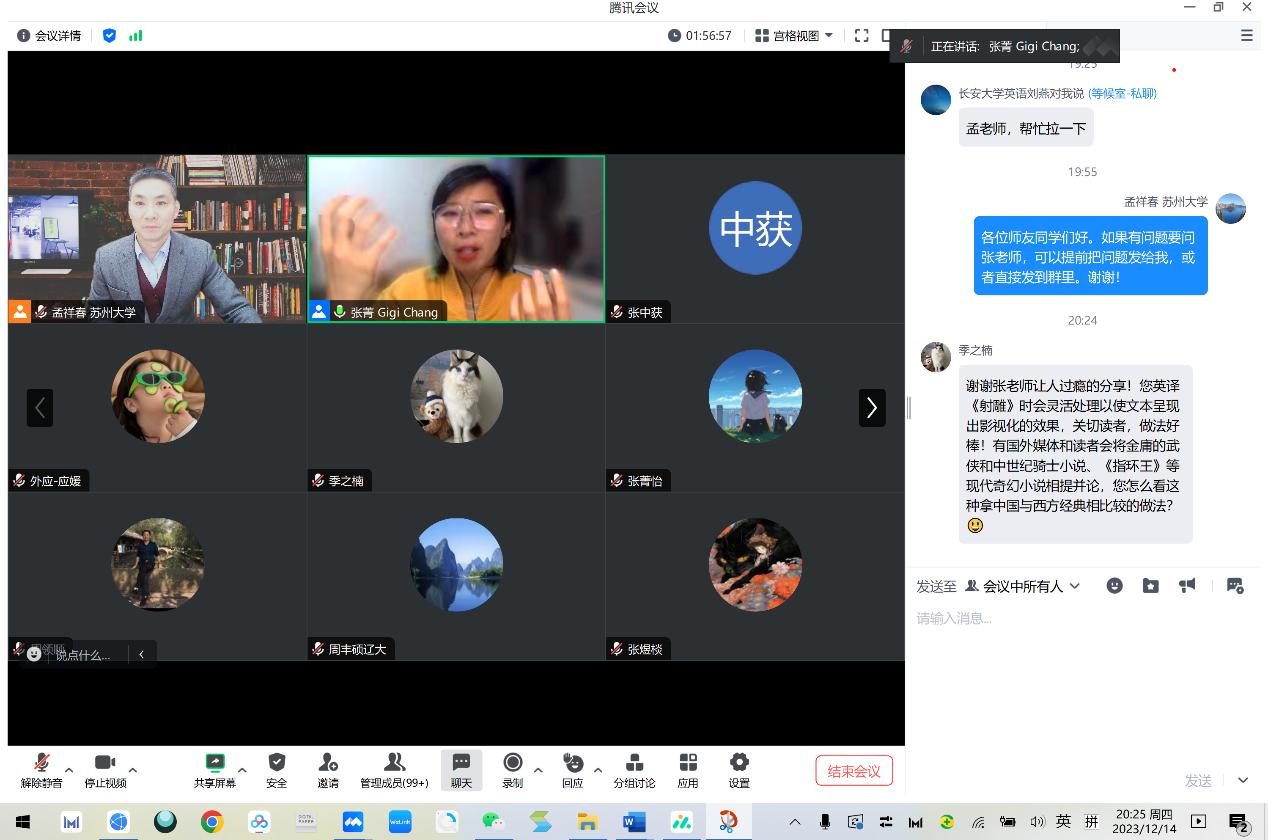
Task: Click the 共享屏幕 share screen icon
Action: click(x=214, y=764)
